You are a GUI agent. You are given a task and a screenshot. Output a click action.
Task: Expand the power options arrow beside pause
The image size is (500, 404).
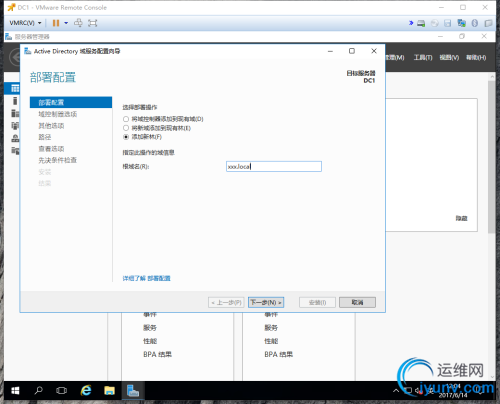click(66, 23)
